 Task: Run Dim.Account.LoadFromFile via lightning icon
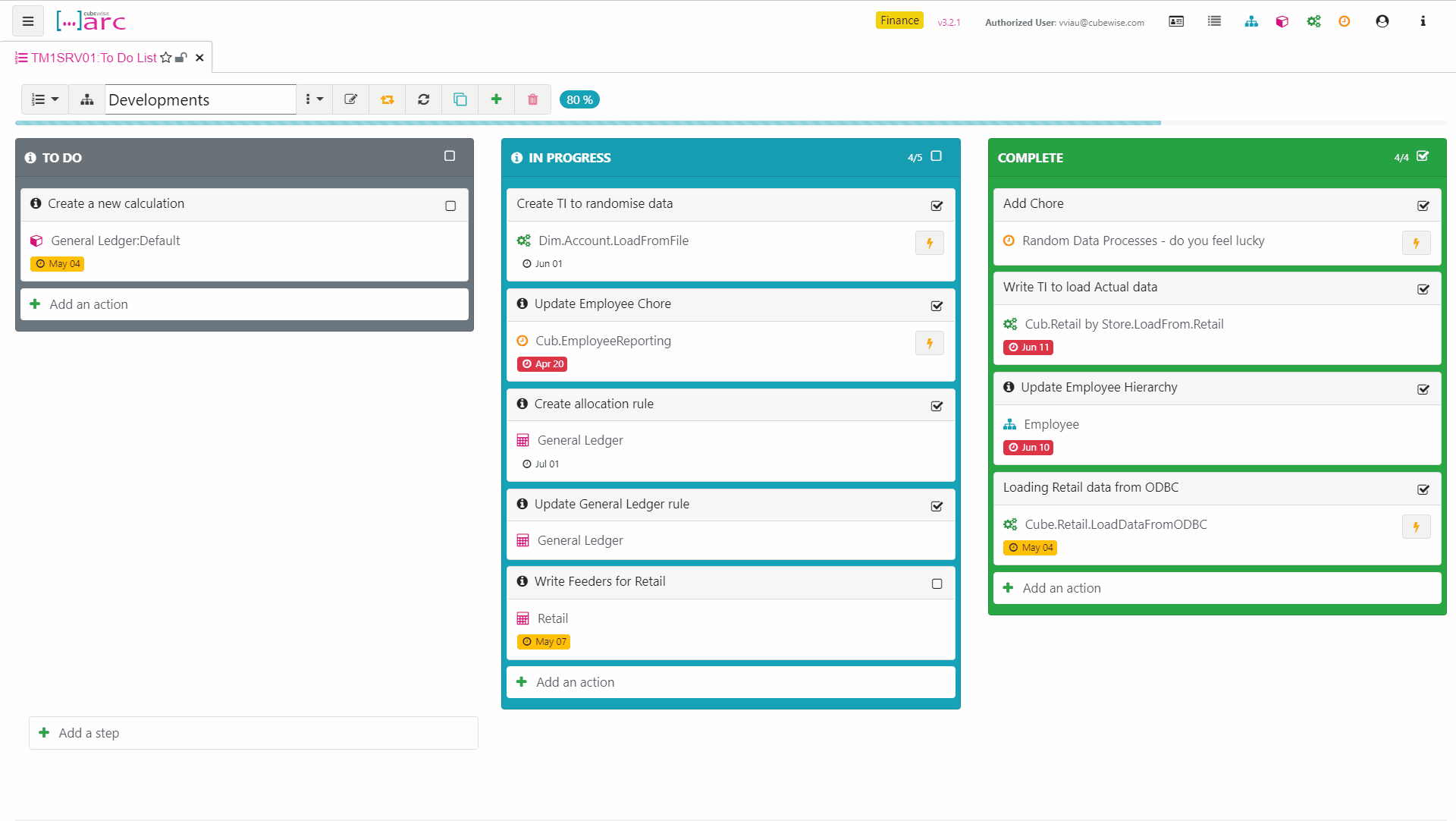[929, 243]
